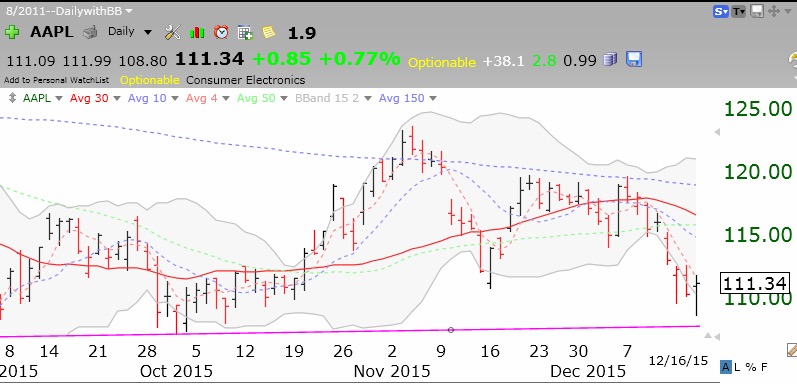Image resolution: width=797 pixels, height=384 pixels.
Task: Click the +38.1 value
Action: point(502,61)
